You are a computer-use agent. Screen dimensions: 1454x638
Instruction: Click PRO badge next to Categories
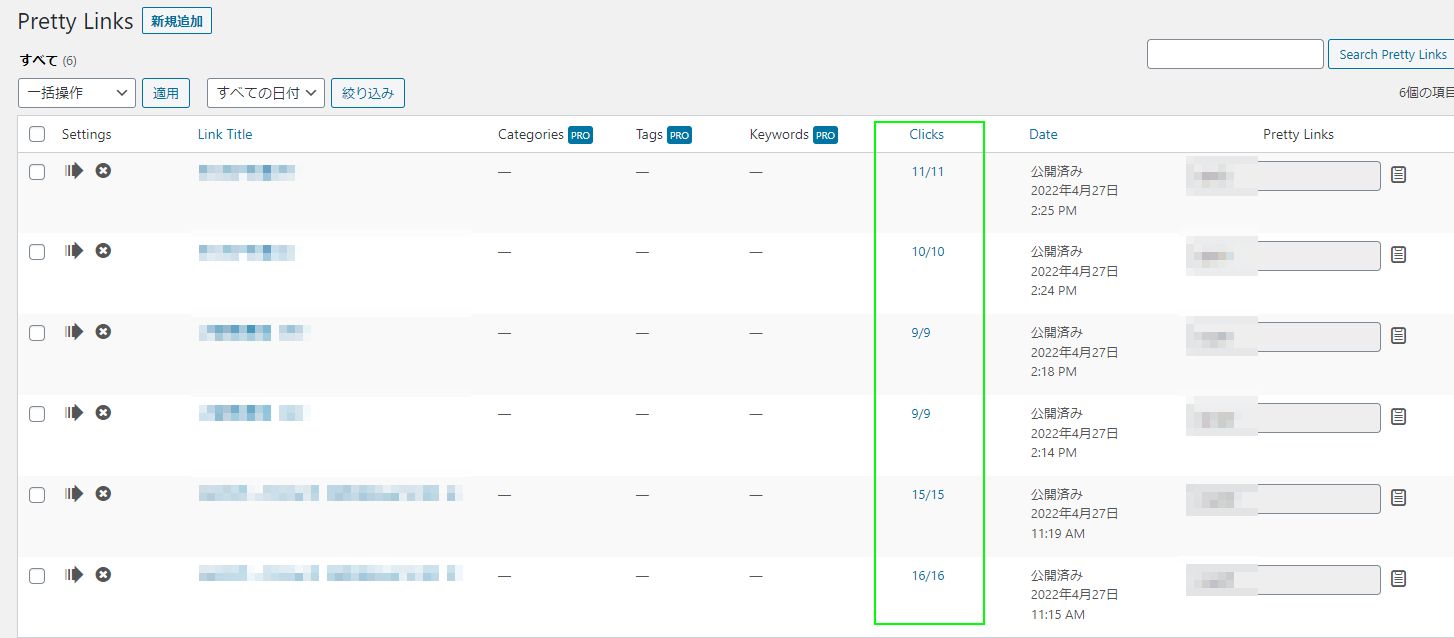tap(581, 135)
